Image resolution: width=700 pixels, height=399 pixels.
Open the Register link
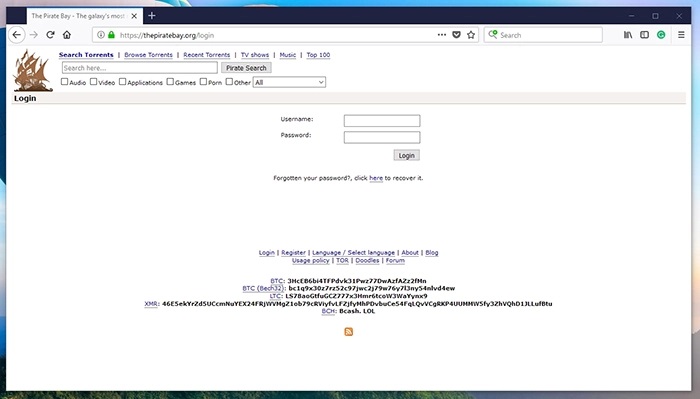point(293,253)
